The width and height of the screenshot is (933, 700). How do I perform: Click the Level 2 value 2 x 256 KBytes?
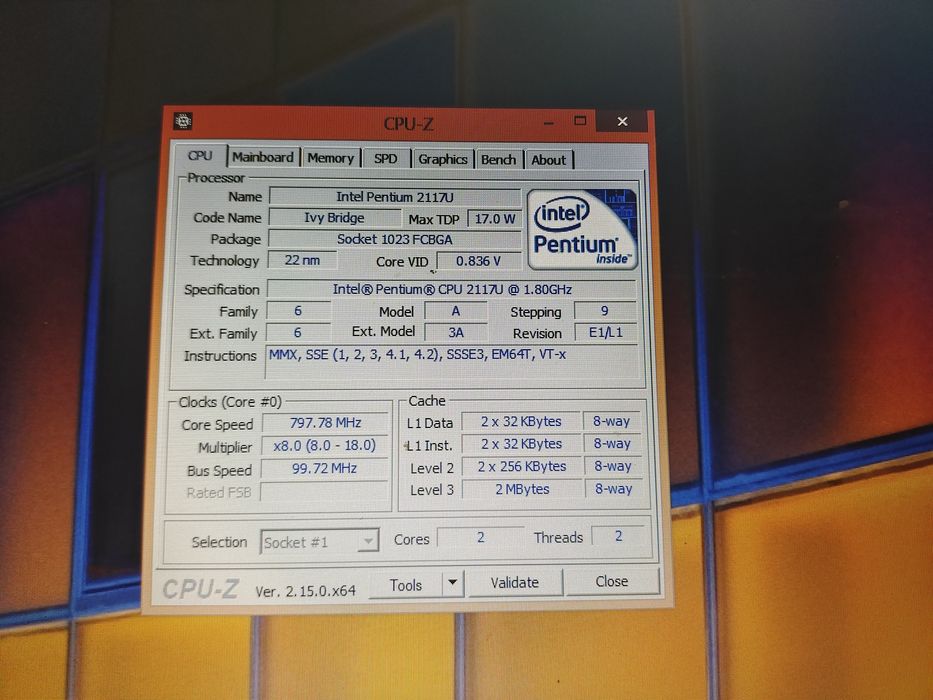pos(522,467)
